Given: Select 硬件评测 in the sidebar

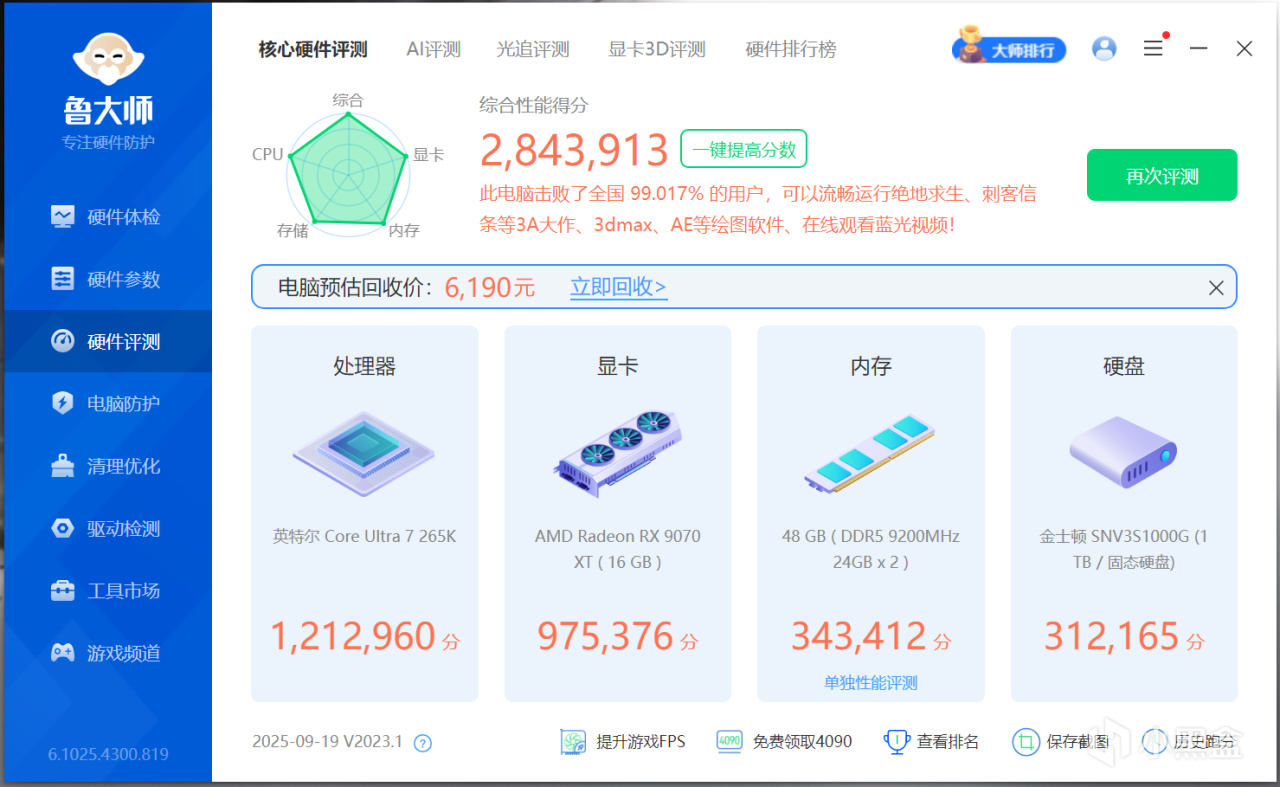Looking at the screenshot, I should click(108, 341).
